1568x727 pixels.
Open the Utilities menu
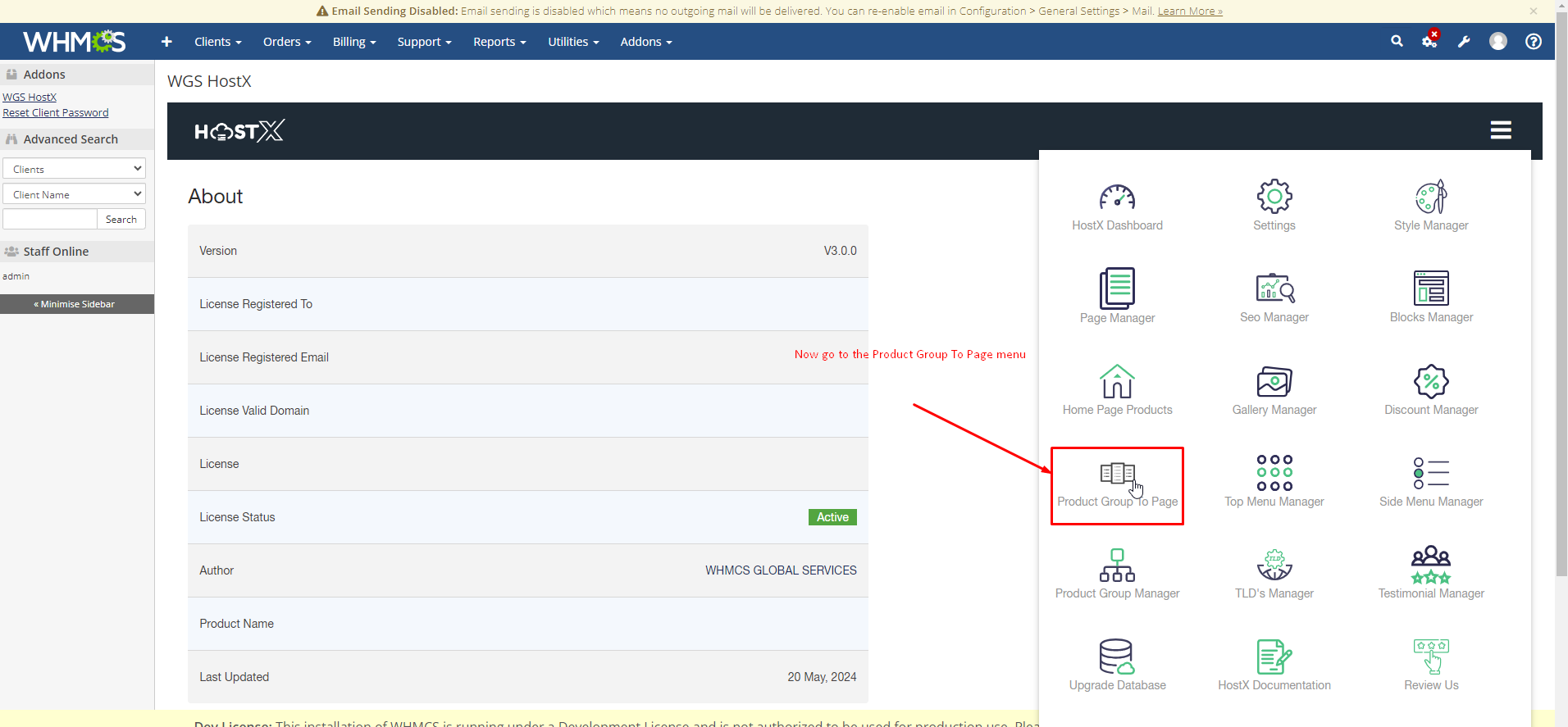(572, 42)
